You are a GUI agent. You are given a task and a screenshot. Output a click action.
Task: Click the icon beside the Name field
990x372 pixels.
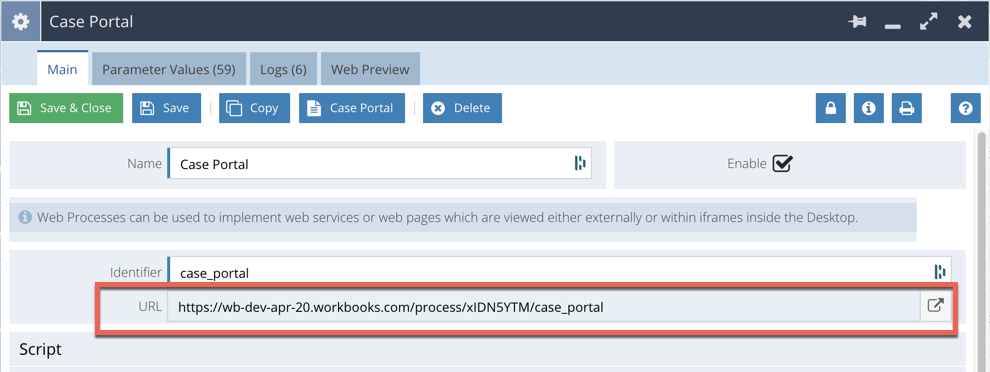[580, 164]
